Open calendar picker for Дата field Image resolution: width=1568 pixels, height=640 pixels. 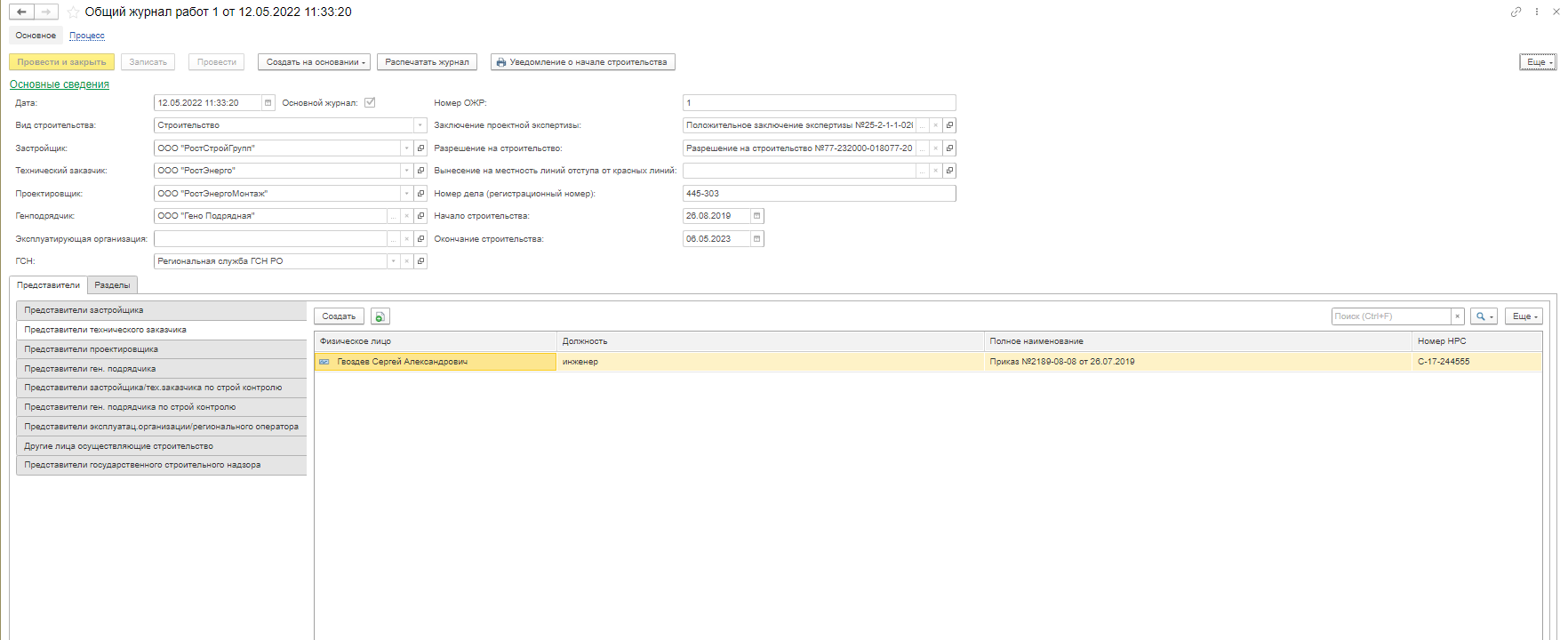click(268, 103)
